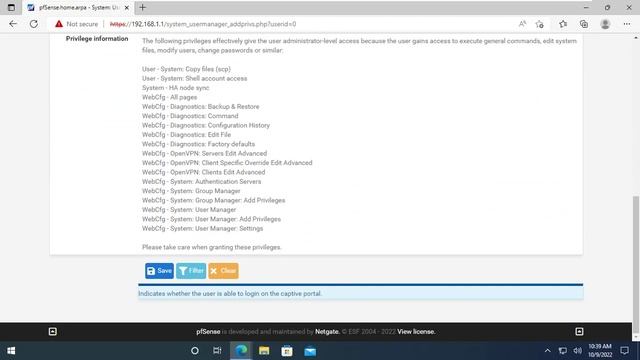Click 'WebCfg - Diagnostics: Backup & Restore' text
The height and width of the screenshot is (360, 640).
[200, 107]
